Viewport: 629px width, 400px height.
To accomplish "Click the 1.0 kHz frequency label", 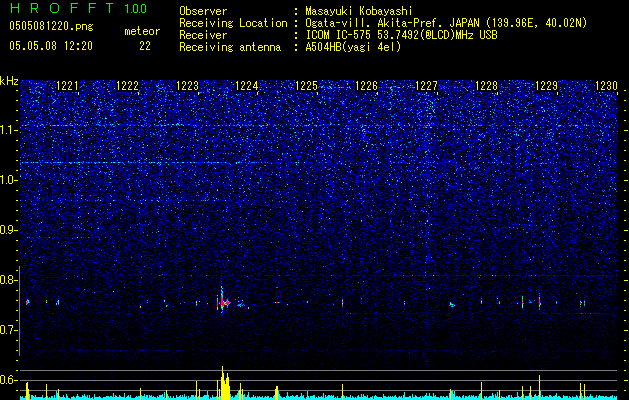I will point(9,180).
